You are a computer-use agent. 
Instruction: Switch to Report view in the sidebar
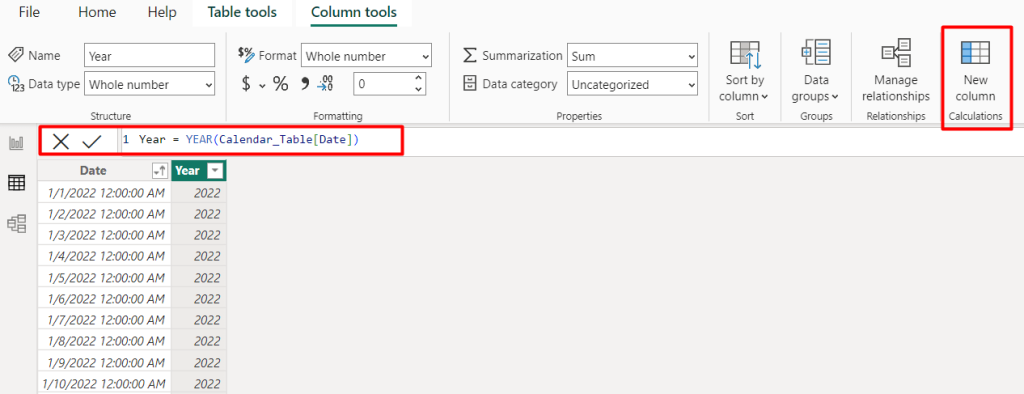tap(16, 143)
